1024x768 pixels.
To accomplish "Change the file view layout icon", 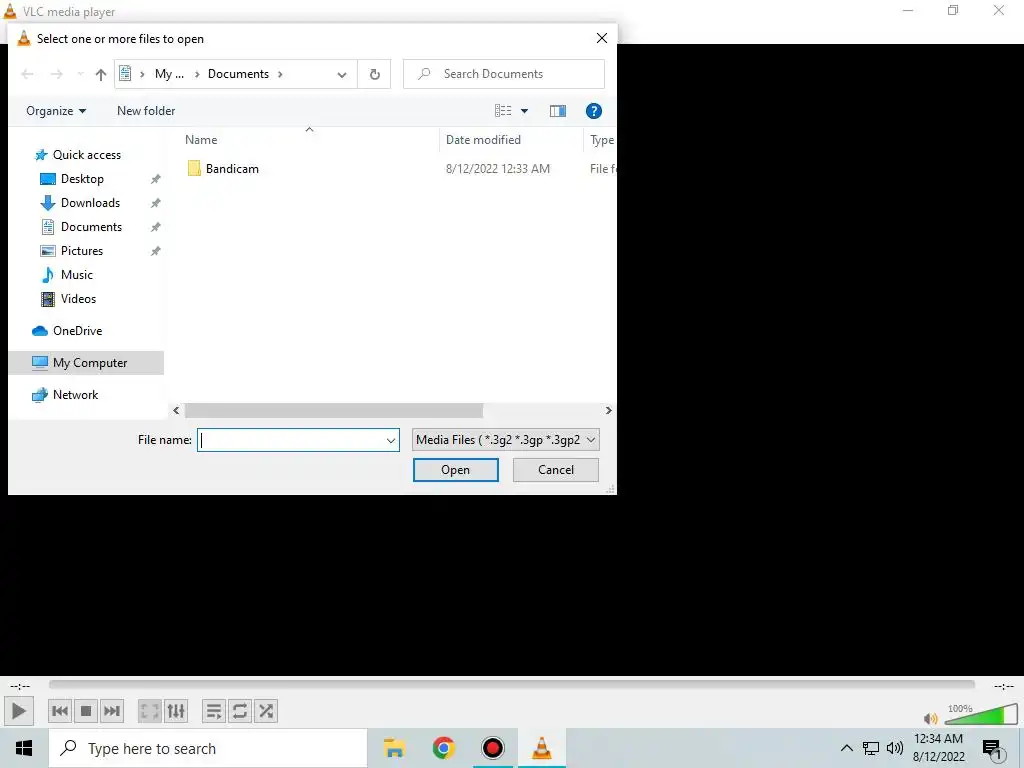I will (x=503, y=111).
